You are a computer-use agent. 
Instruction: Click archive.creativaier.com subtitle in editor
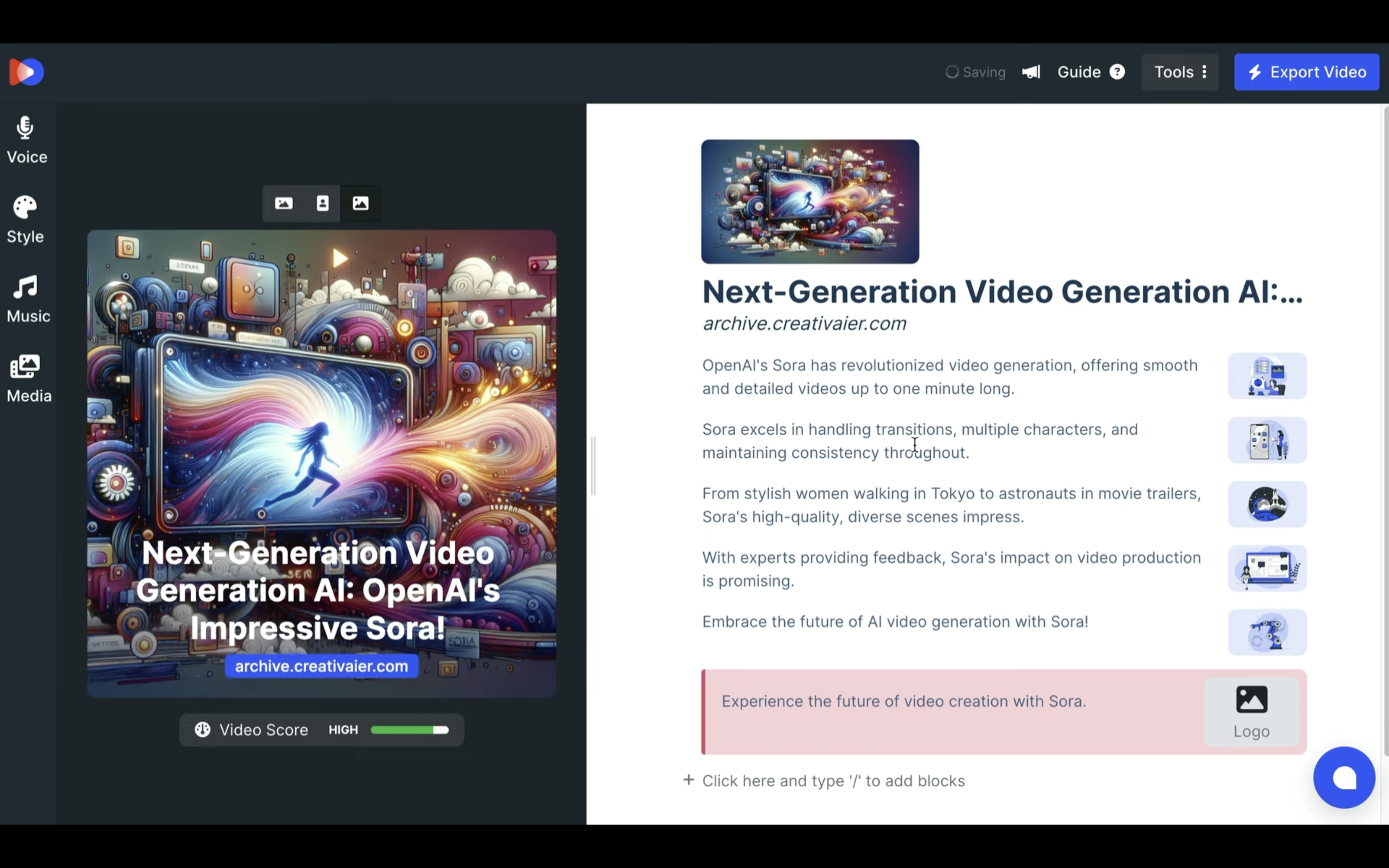(804, 324)
